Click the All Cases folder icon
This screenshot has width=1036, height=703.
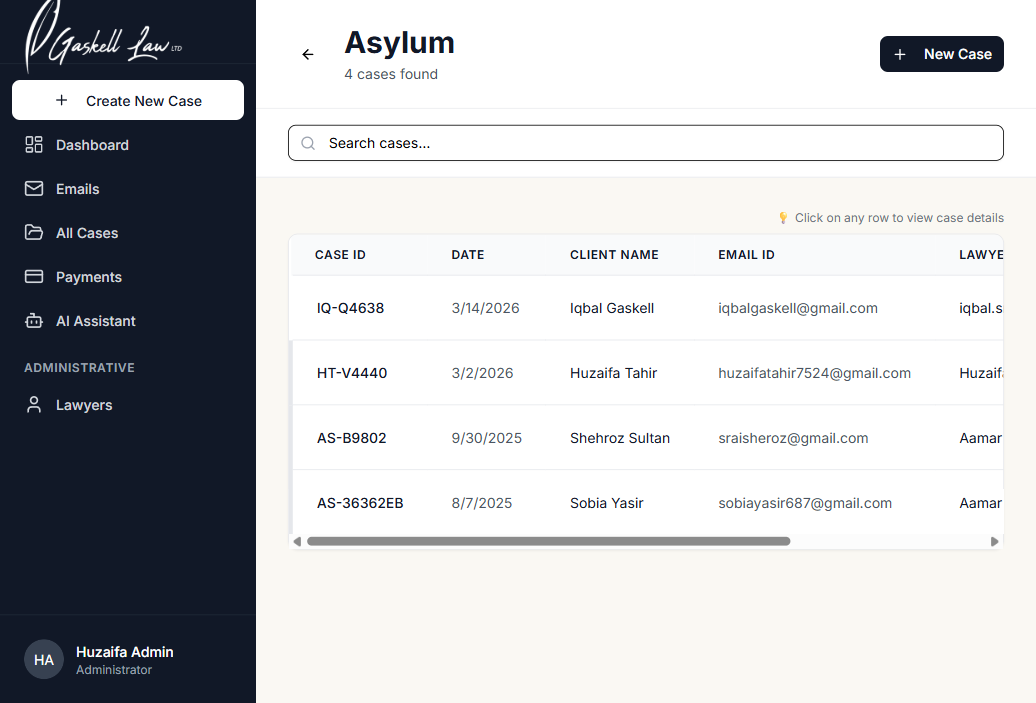coord(34,233)
